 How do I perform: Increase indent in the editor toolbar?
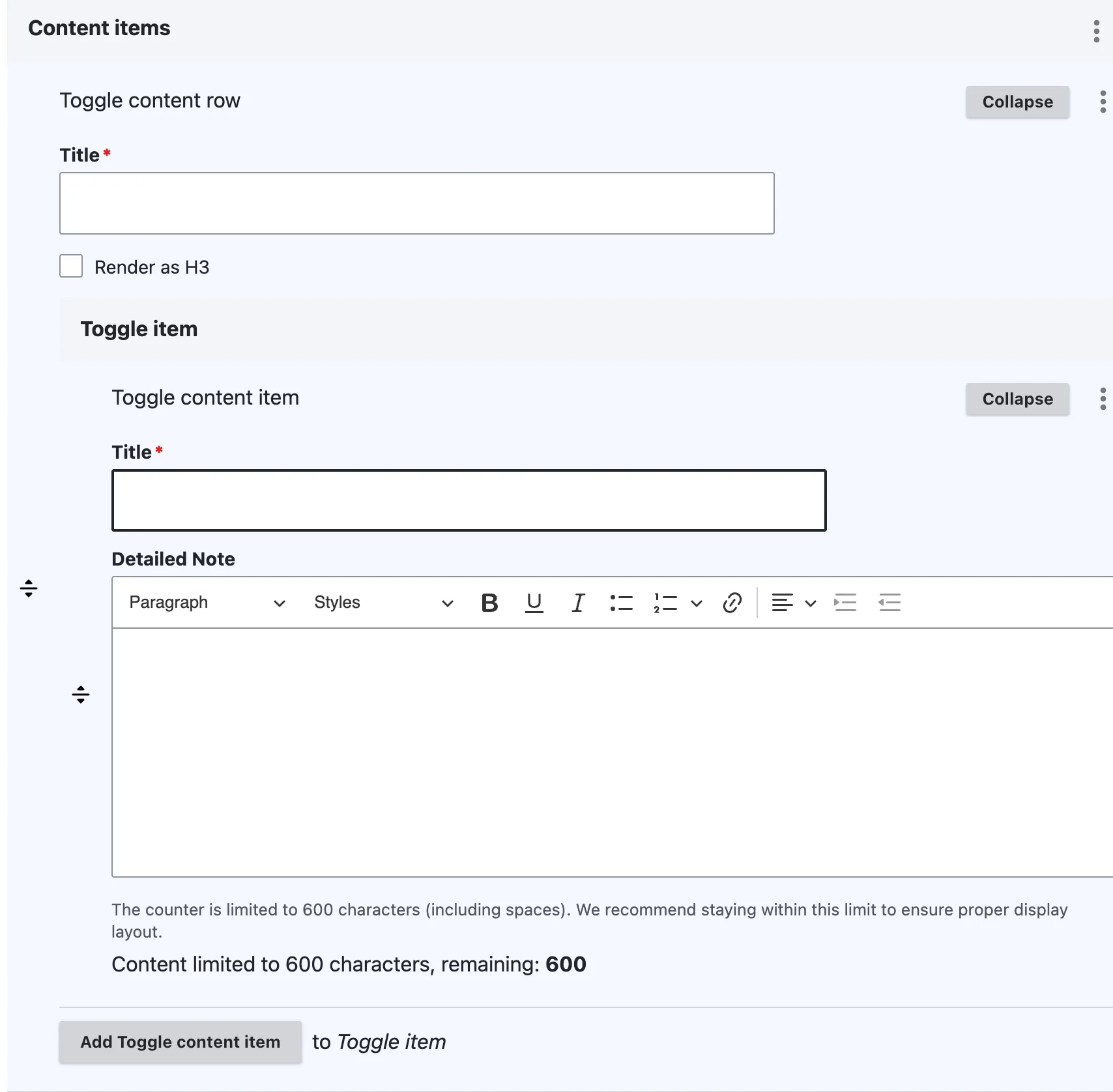(845, 603)
